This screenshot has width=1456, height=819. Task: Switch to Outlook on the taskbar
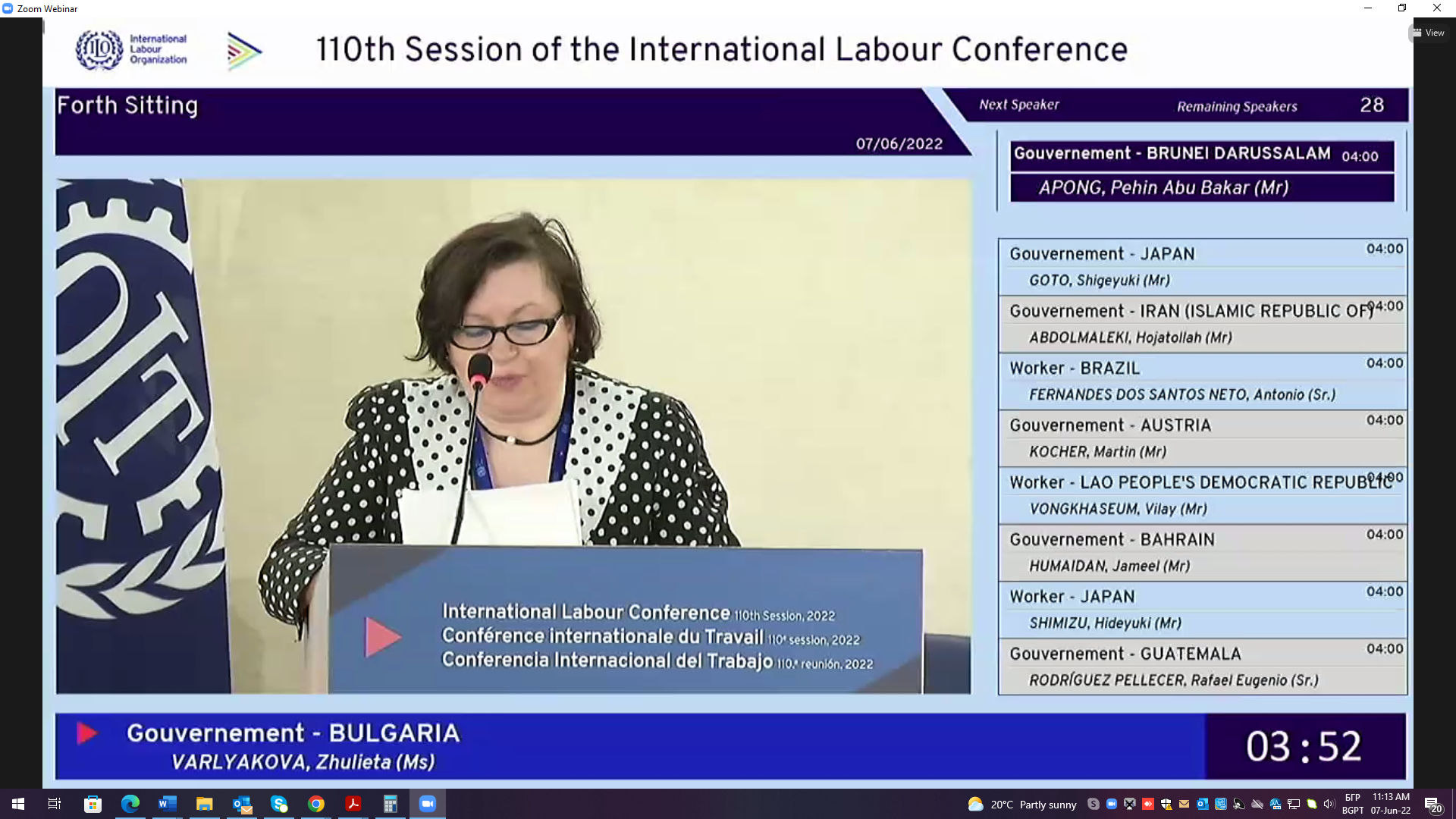242,804
